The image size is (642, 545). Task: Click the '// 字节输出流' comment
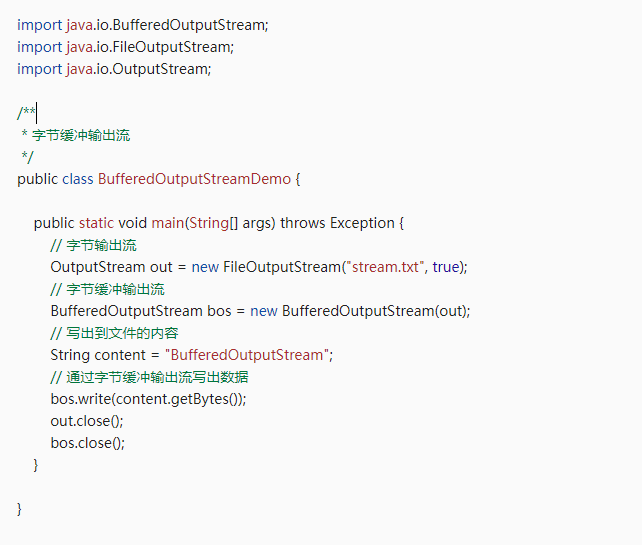[x=93, y=245]
